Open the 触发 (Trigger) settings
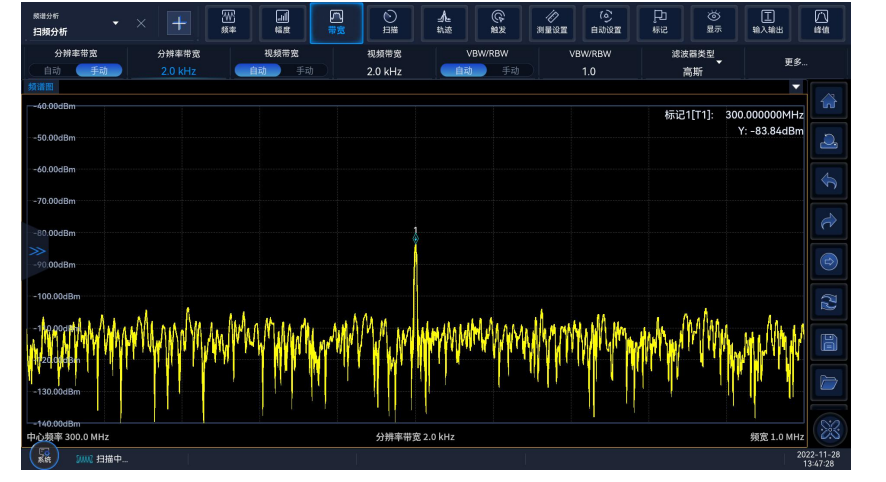This screenshot has height=482, width=886. click(x=498, y=22)
